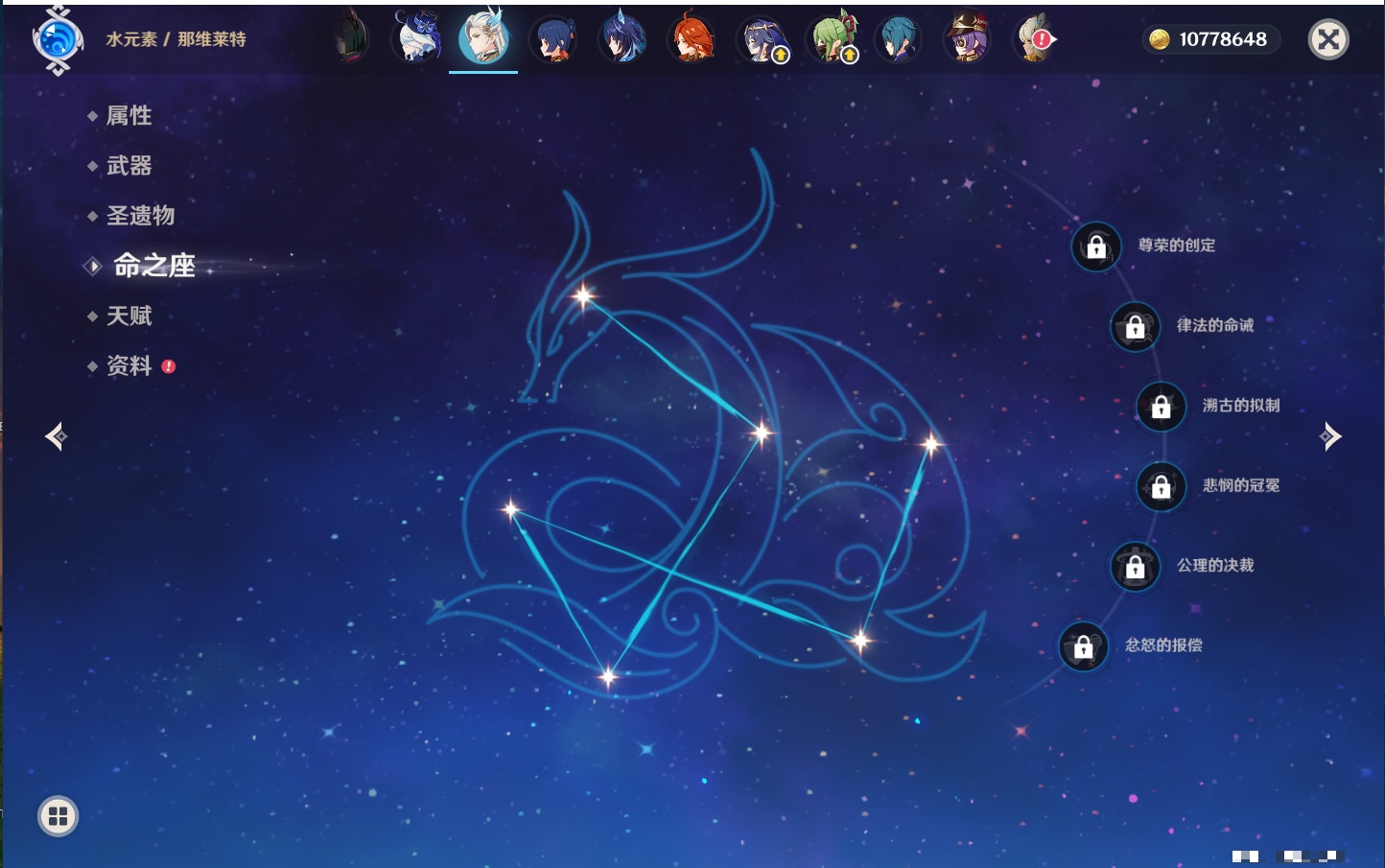Open the locked constellation 律法的命诫
This screenshot has height=868, width=1385.
pyautogui.click(x=1135, y=326)
